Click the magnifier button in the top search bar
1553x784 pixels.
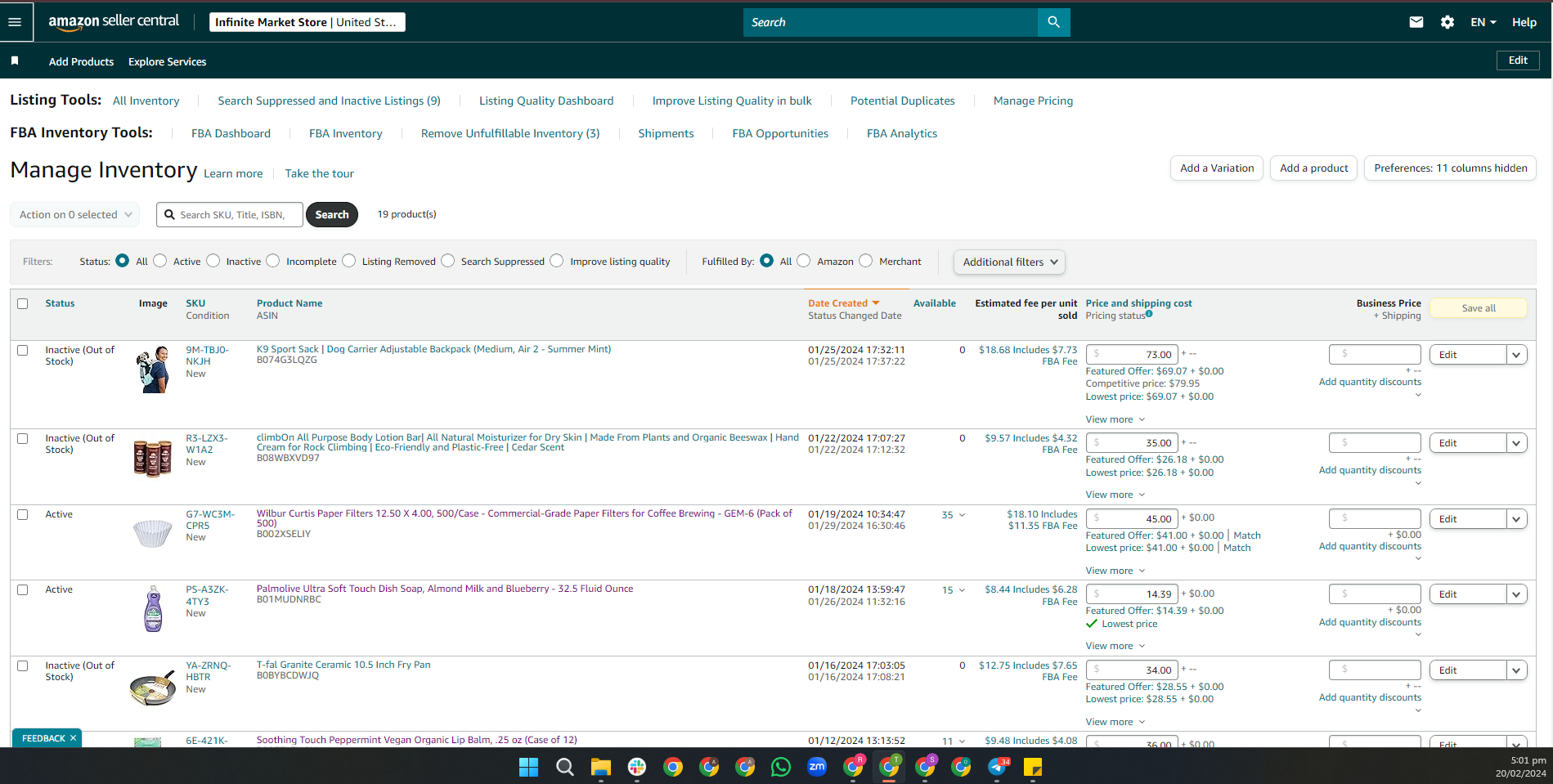click(x=1053, y=22)
